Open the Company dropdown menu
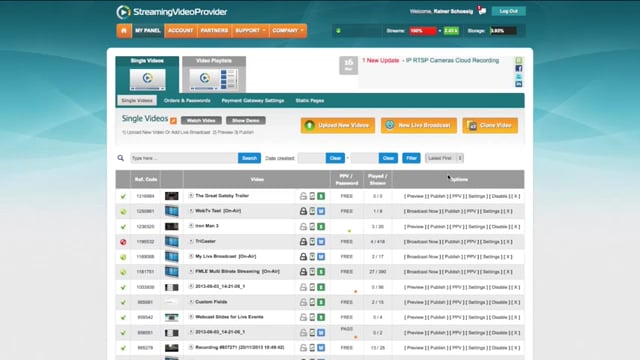 pyautogui.click(x=288, y=31)
